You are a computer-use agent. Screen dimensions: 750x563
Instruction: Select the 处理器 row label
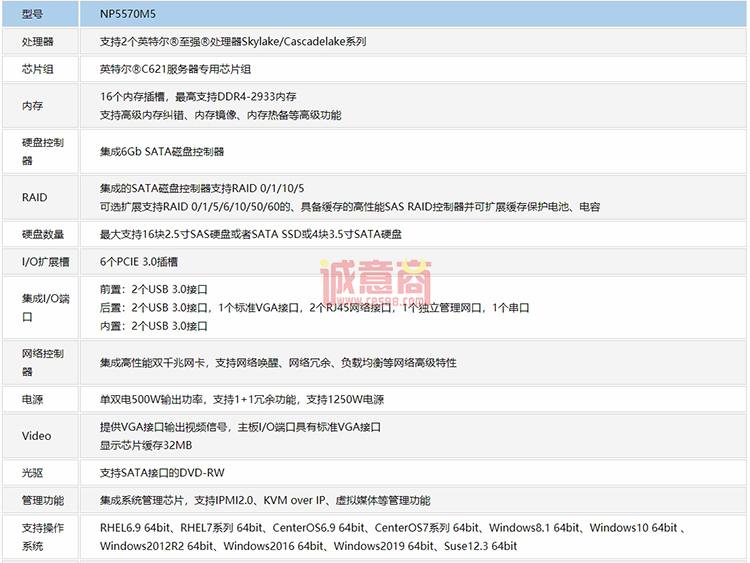point(38,42)
